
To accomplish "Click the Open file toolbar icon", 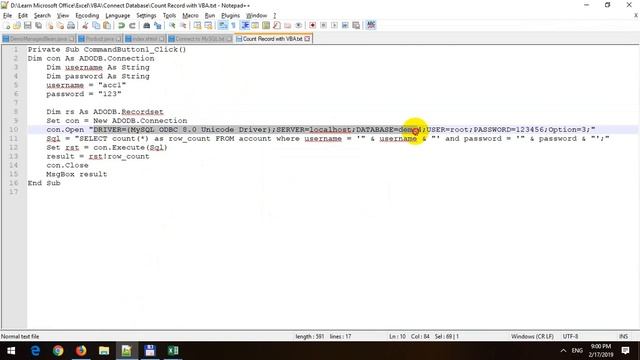I will coord(17,25).
